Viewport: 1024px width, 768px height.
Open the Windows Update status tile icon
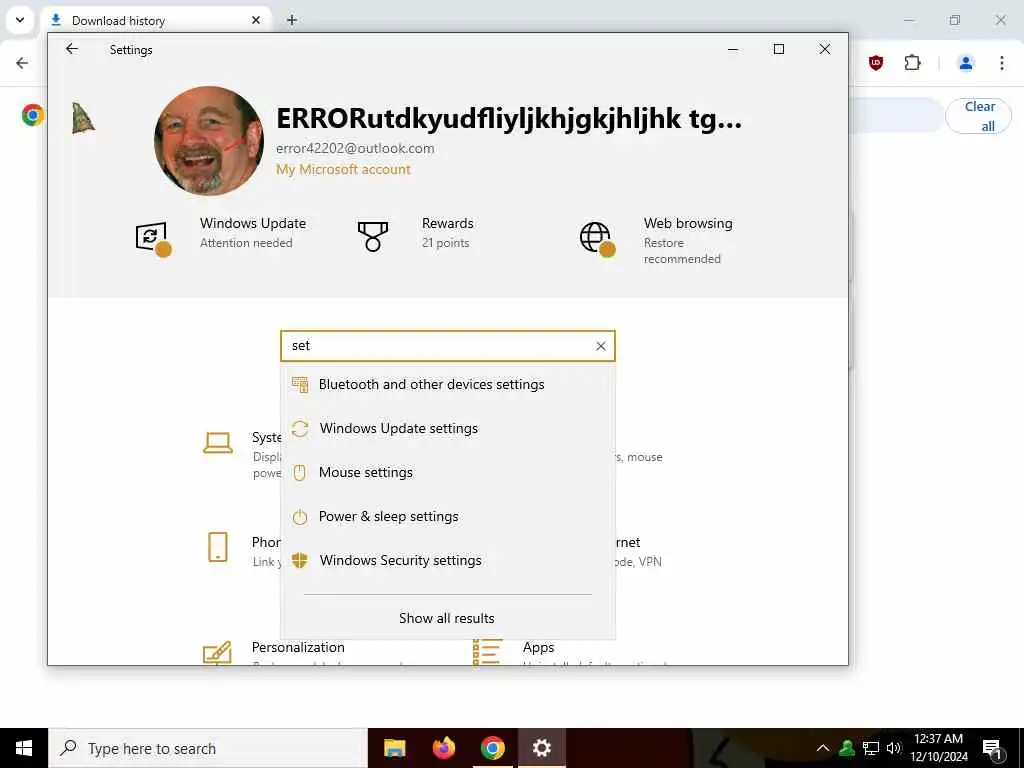(153, 238)
